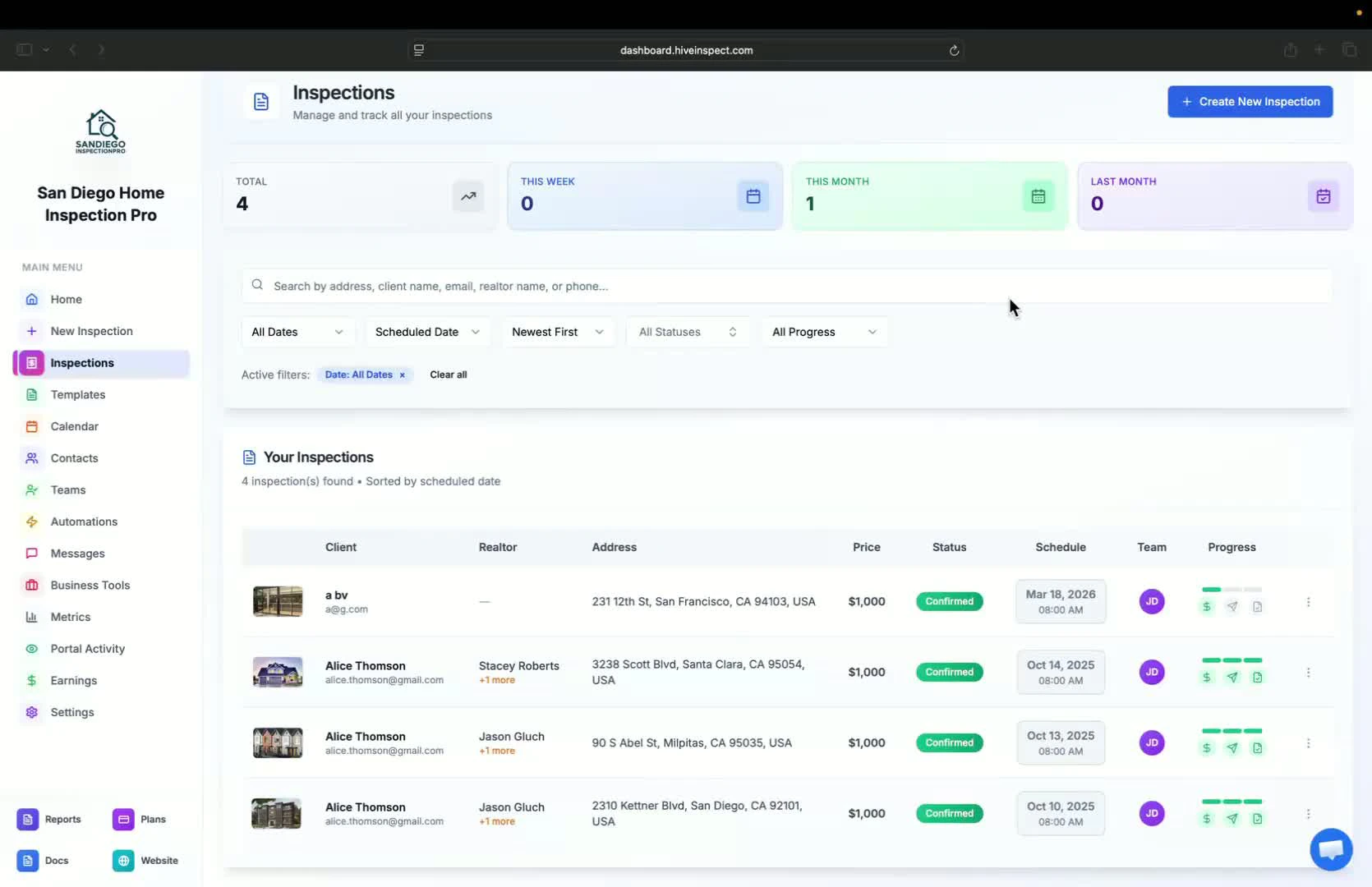Open the report document icon for the Milpitas inspection

[1258, 747]
